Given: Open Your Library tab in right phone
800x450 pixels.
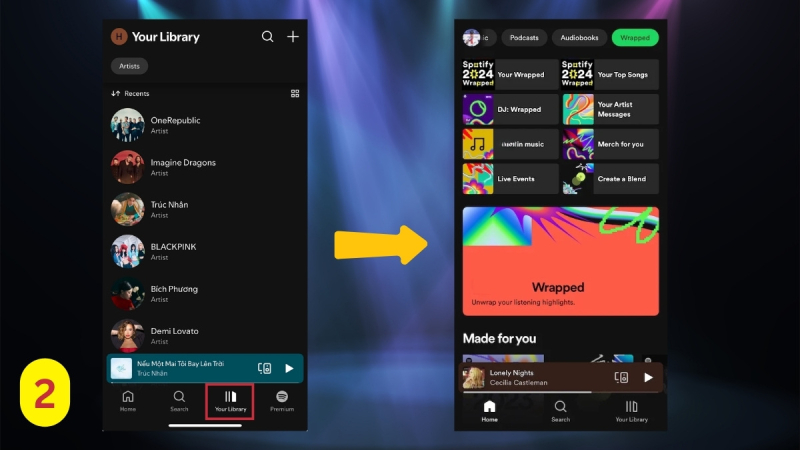Looking at the screenshot, I should coord(631,411).
